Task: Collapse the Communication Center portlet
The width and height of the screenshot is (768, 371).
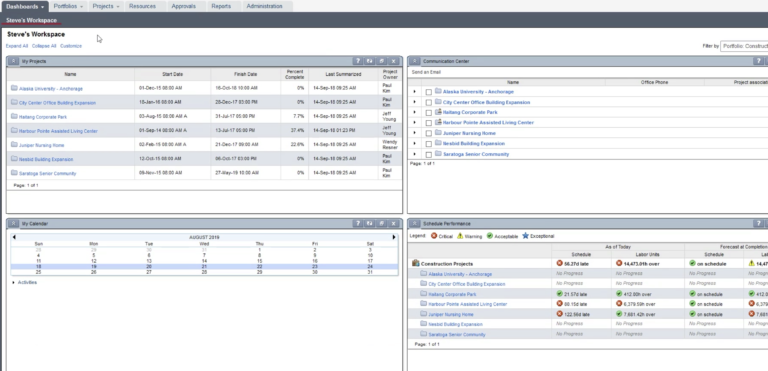Action: (x=415, y=61)
